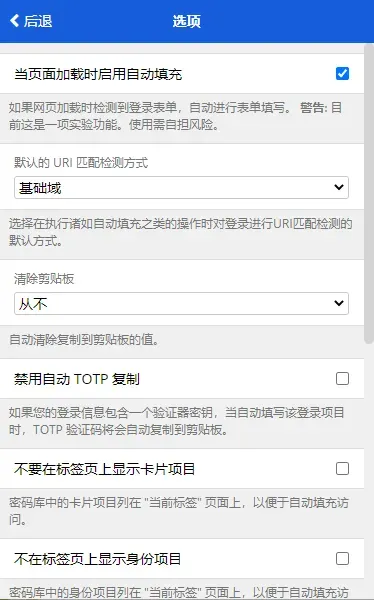Check 不要在标签页上显示卡片项目 checkbox
Image resolution: width=374 pixels, height=600 pixels.
click(x=342, y=468)
